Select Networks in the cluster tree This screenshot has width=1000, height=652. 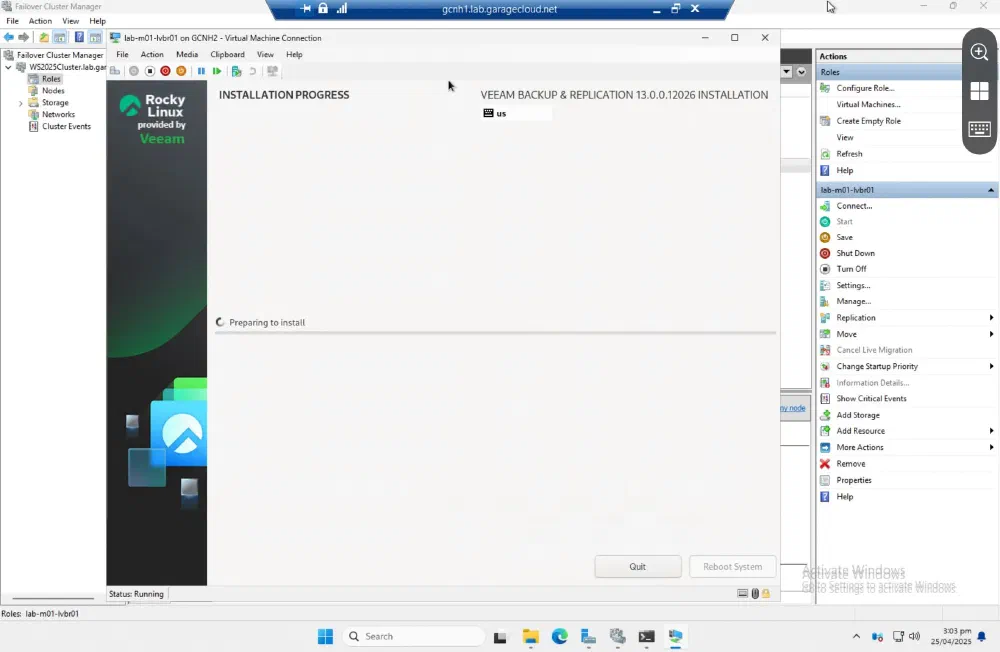(58, 114)
